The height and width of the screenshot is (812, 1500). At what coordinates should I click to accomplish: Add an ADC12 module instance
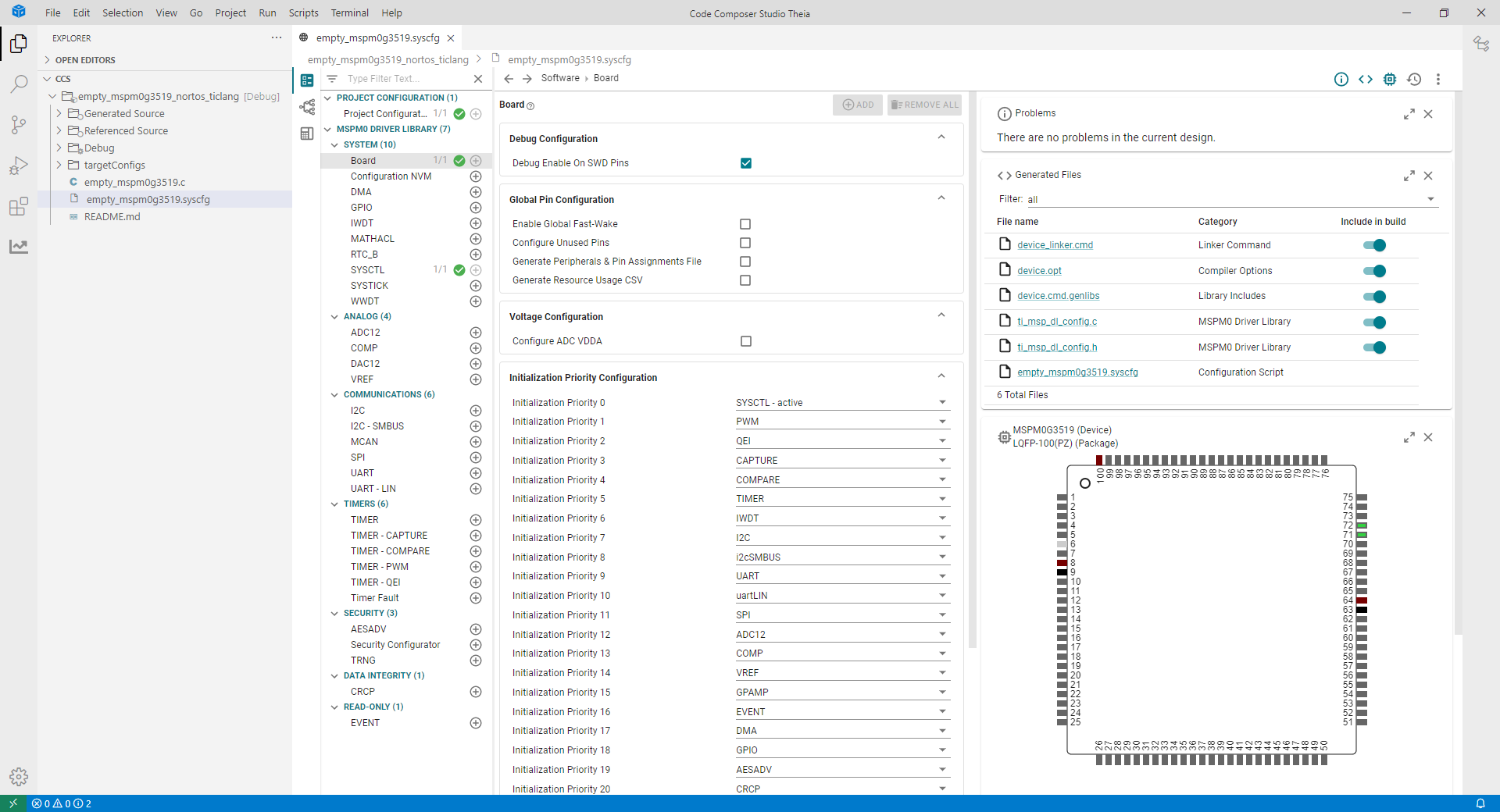[476, 333]
